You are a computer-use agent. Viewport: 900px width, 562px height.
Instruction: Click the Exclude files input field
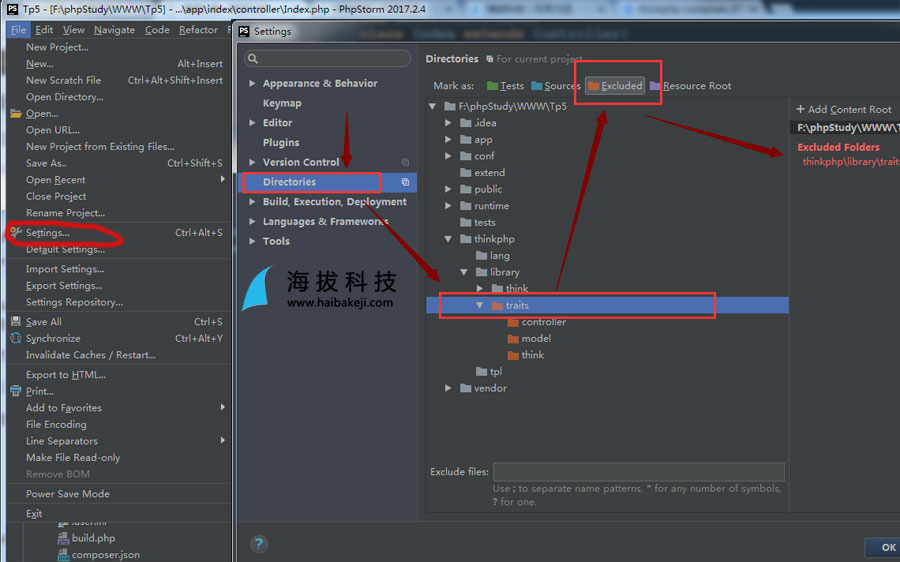point(639,472)
